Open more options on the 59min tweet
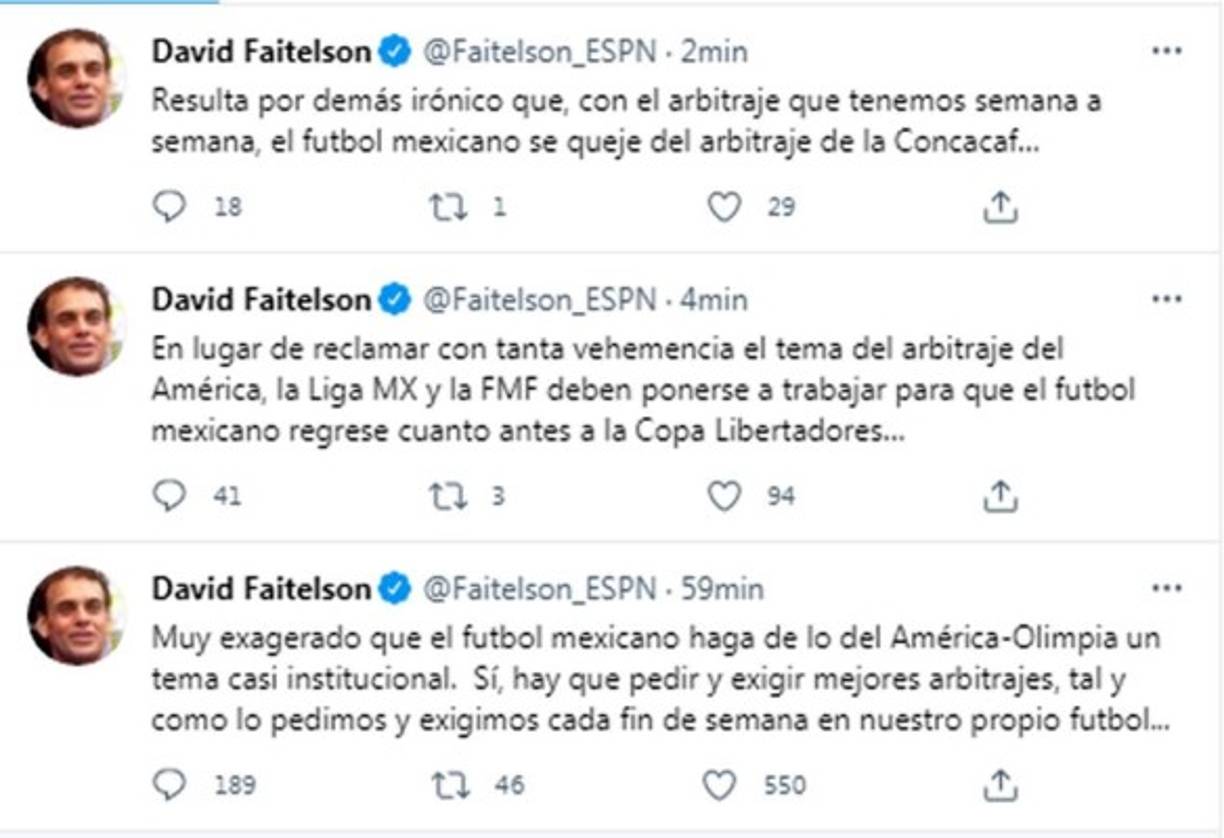The height and width of the screenshot is (838, 1224). (x=1166, y=589)
